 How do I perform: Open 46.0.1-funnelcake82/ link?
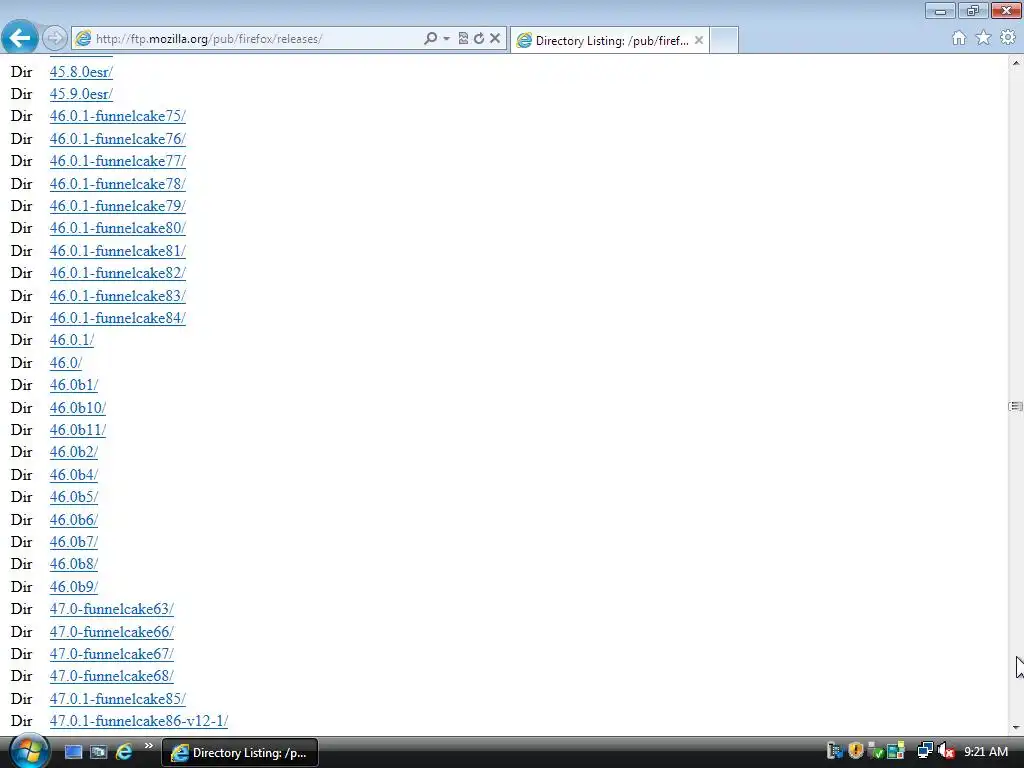(x=118, y=274)
